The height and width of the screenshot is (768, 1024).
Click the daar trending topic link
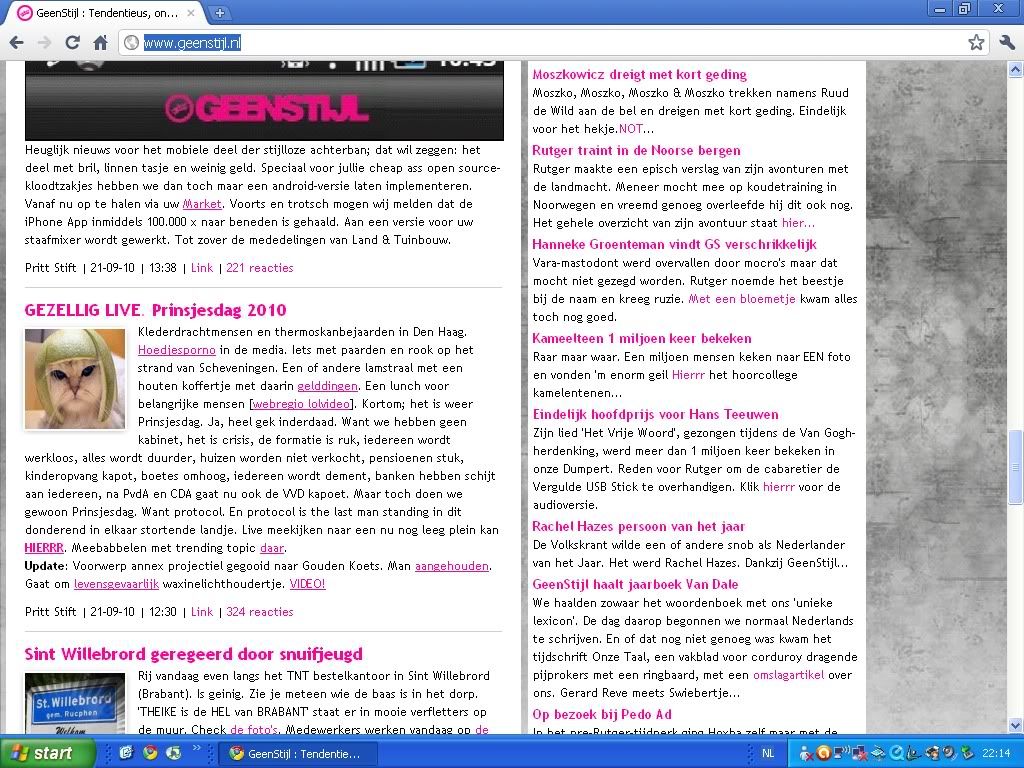click(x=272, y=548)
